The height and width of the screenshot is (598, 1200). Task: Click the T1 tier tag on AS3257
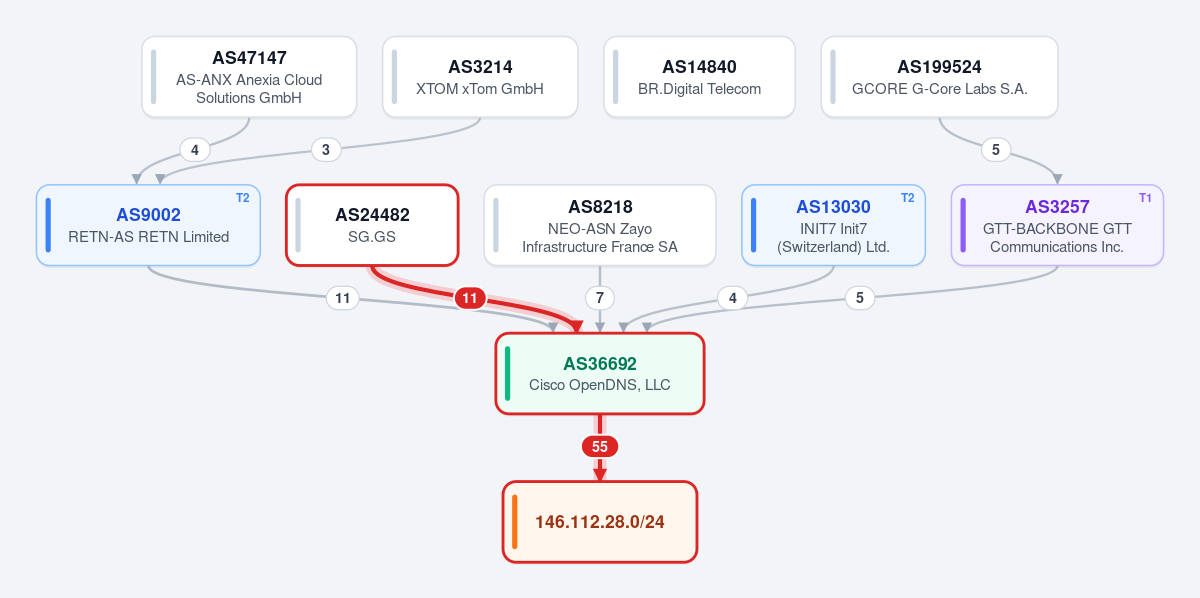coord(1145,198)
